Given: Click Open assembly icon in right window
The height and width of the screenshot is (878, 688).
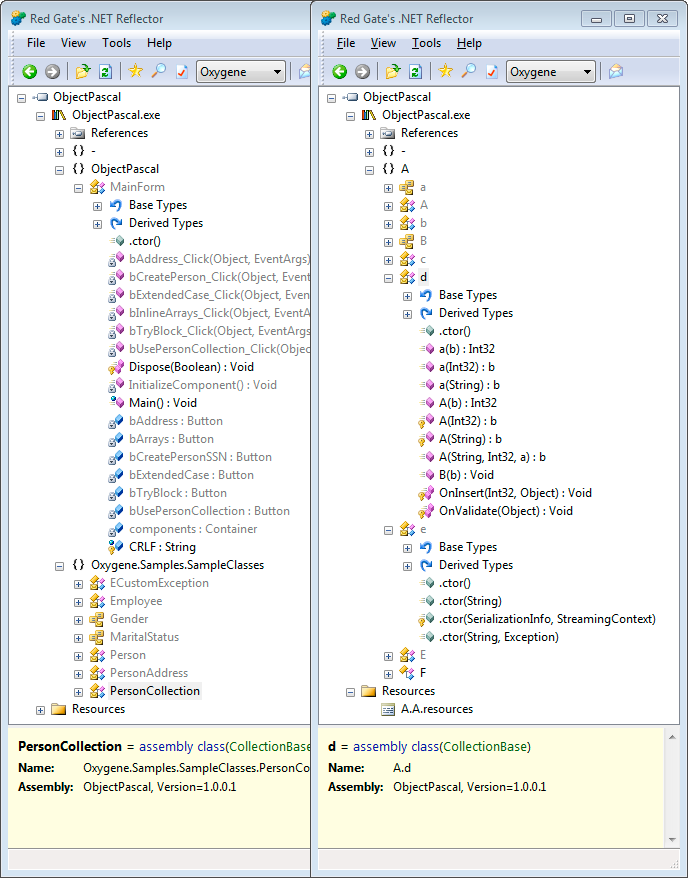Looking at the screenshot, I should click(393, 71).
